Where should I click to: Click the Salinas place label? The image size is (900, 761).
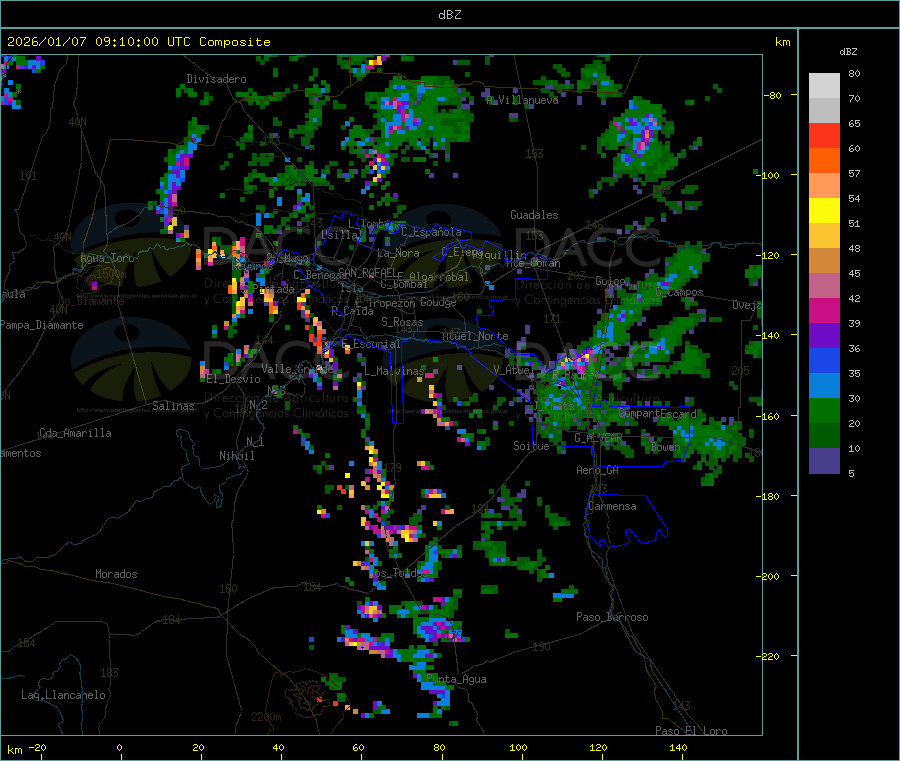(x=173, y=406)
